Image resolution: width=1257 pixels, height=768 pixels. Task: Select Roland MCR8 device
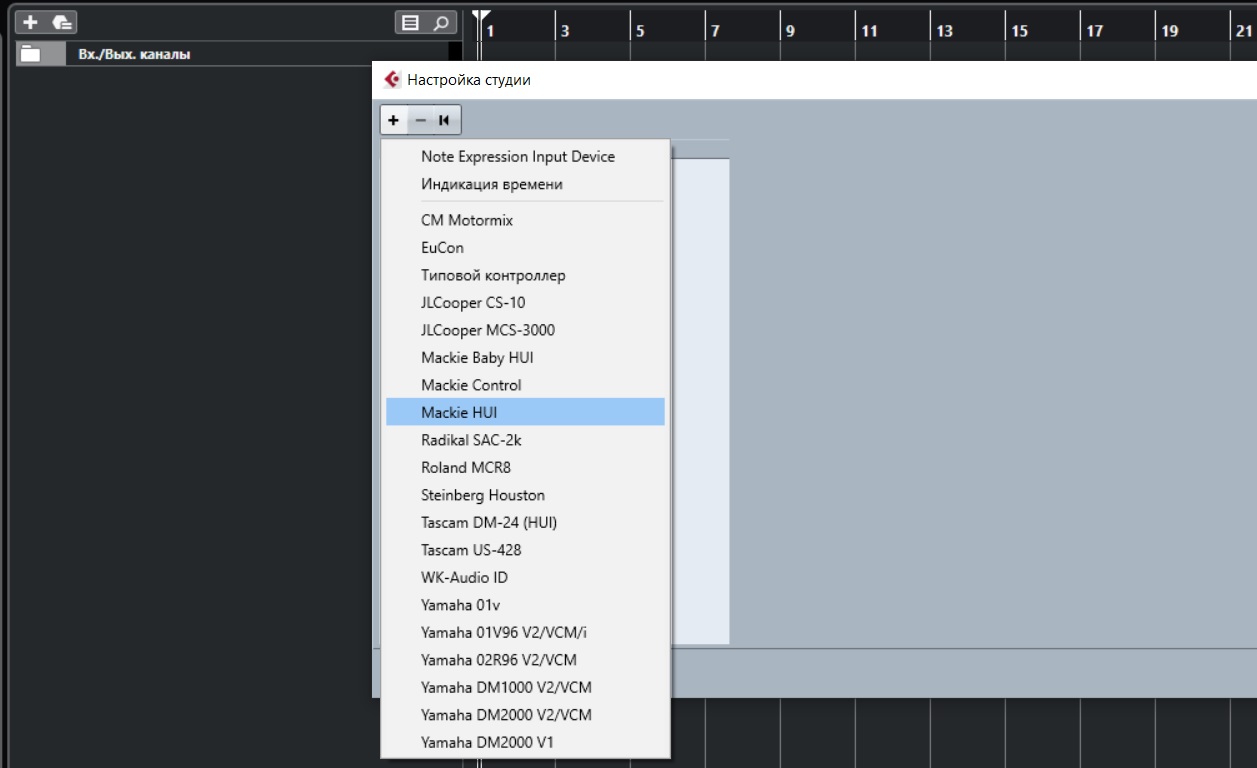[x=526, y=467]
